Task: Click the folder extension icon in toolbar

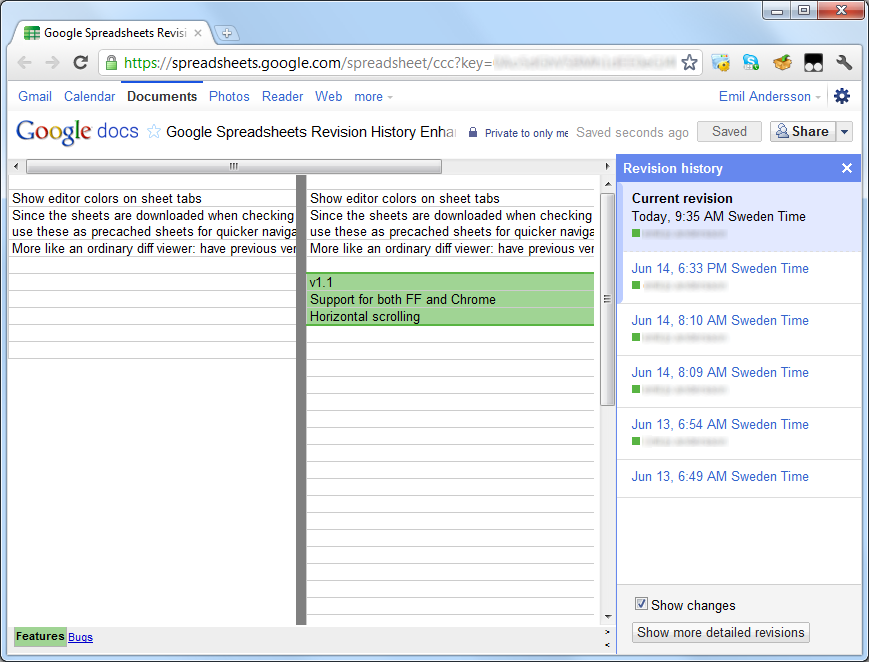Action: 720,63
